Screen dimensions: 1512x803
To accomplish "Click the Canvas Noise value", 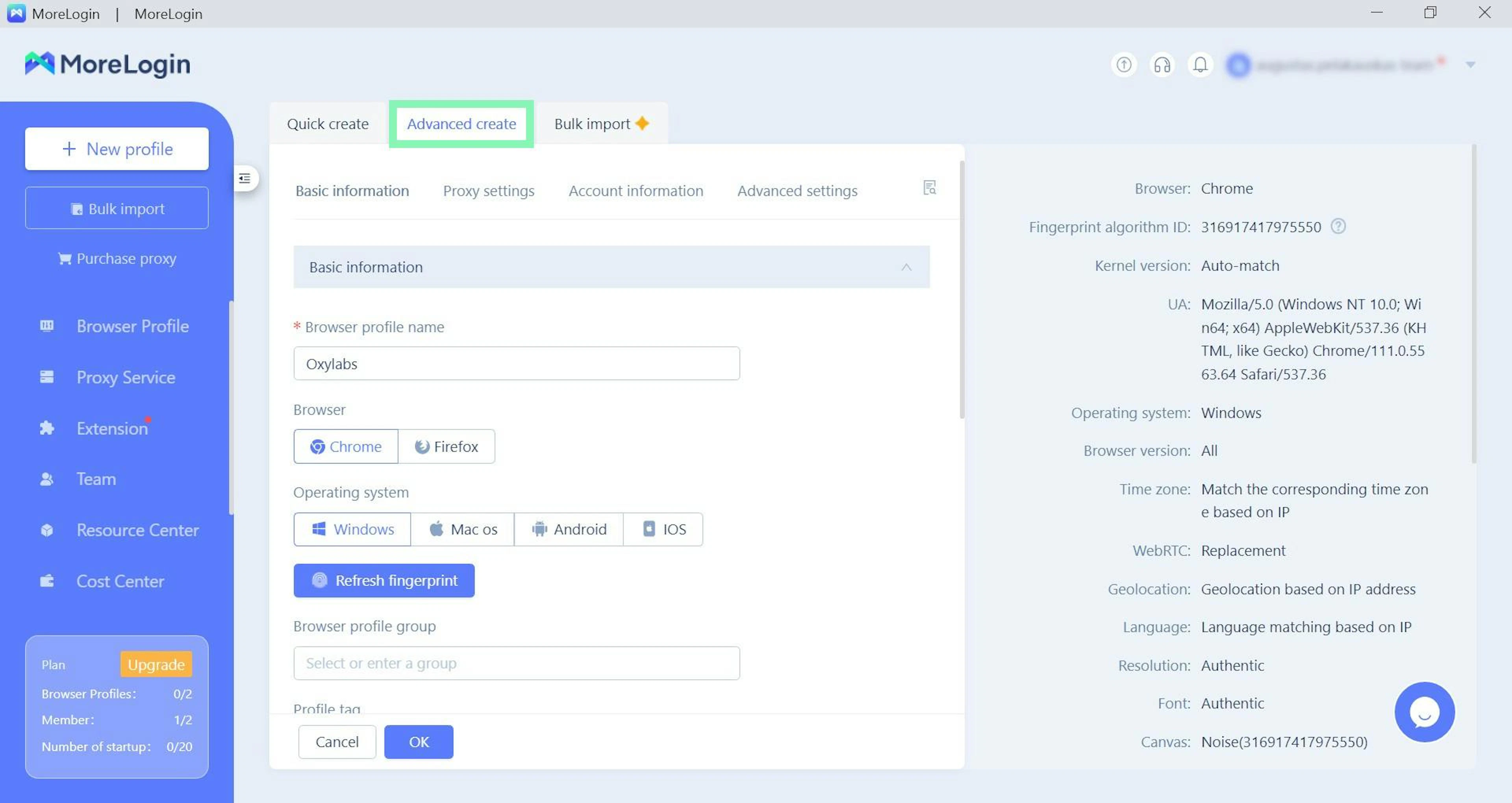I will click(1284, 742).
